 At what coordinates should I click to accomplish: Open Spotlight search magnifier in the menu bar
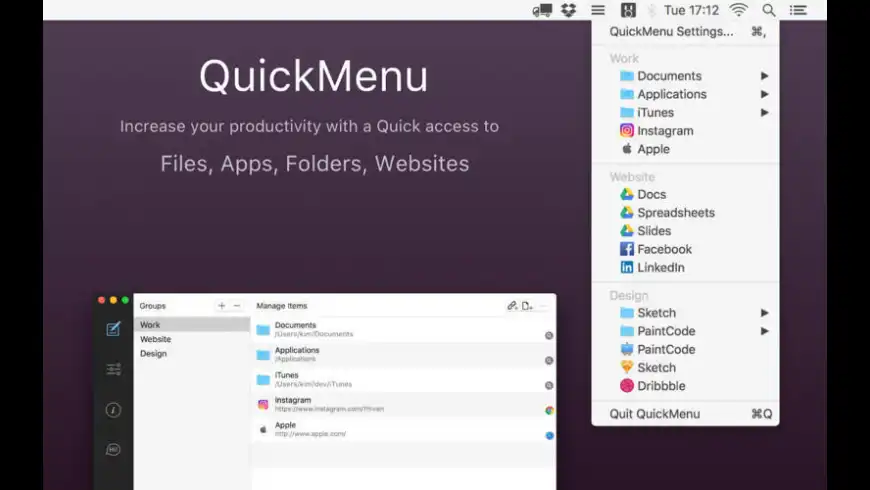[x=768, y=10]
